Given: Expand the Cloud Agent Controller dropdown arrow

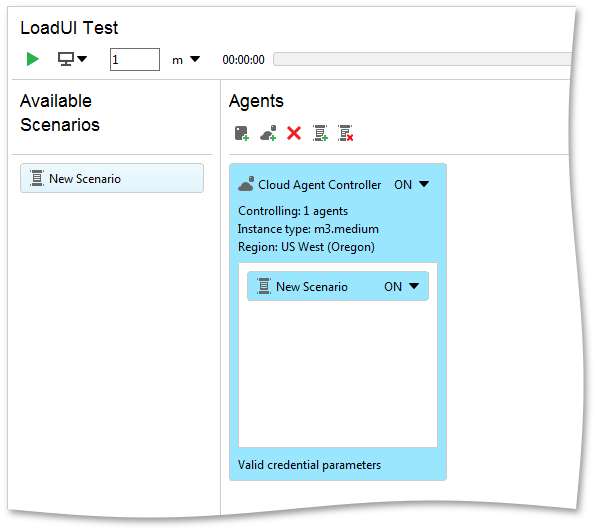Looking at the screenshot, I should pos(424,184).
